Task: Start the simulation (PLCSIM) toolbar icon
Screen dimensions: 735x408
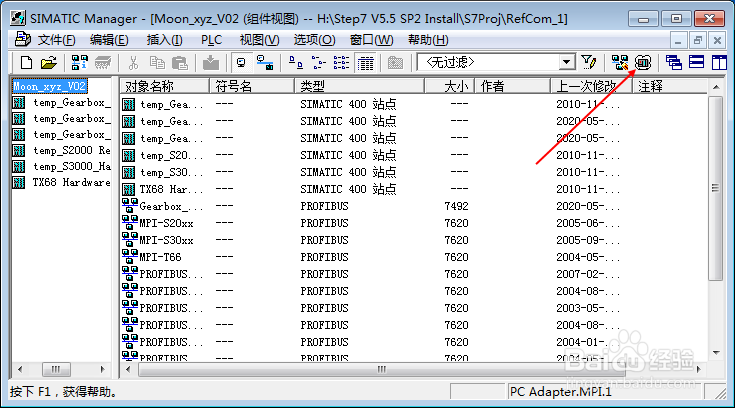Action: (643, 62)
